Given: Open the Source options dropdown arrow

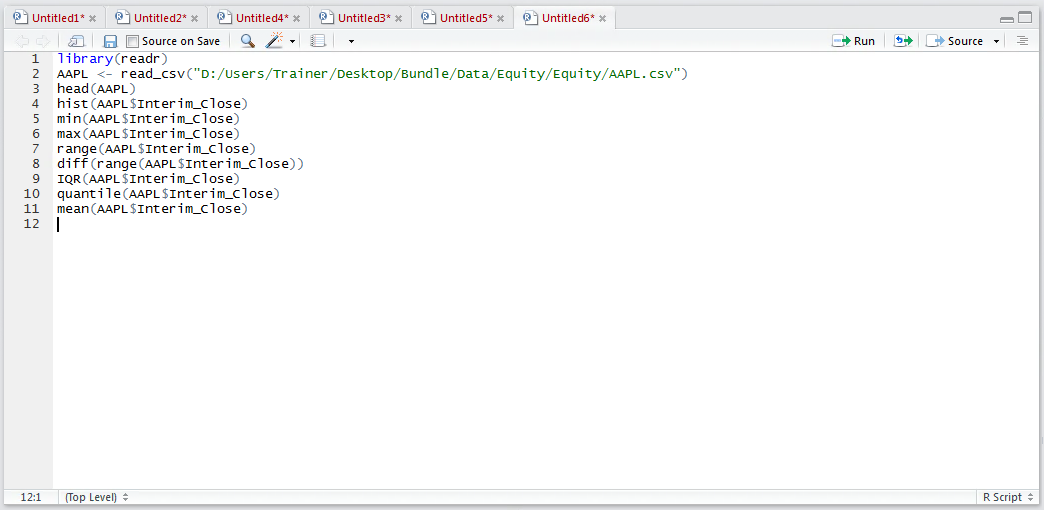Looking at the screenshot, I should [996, 42].
